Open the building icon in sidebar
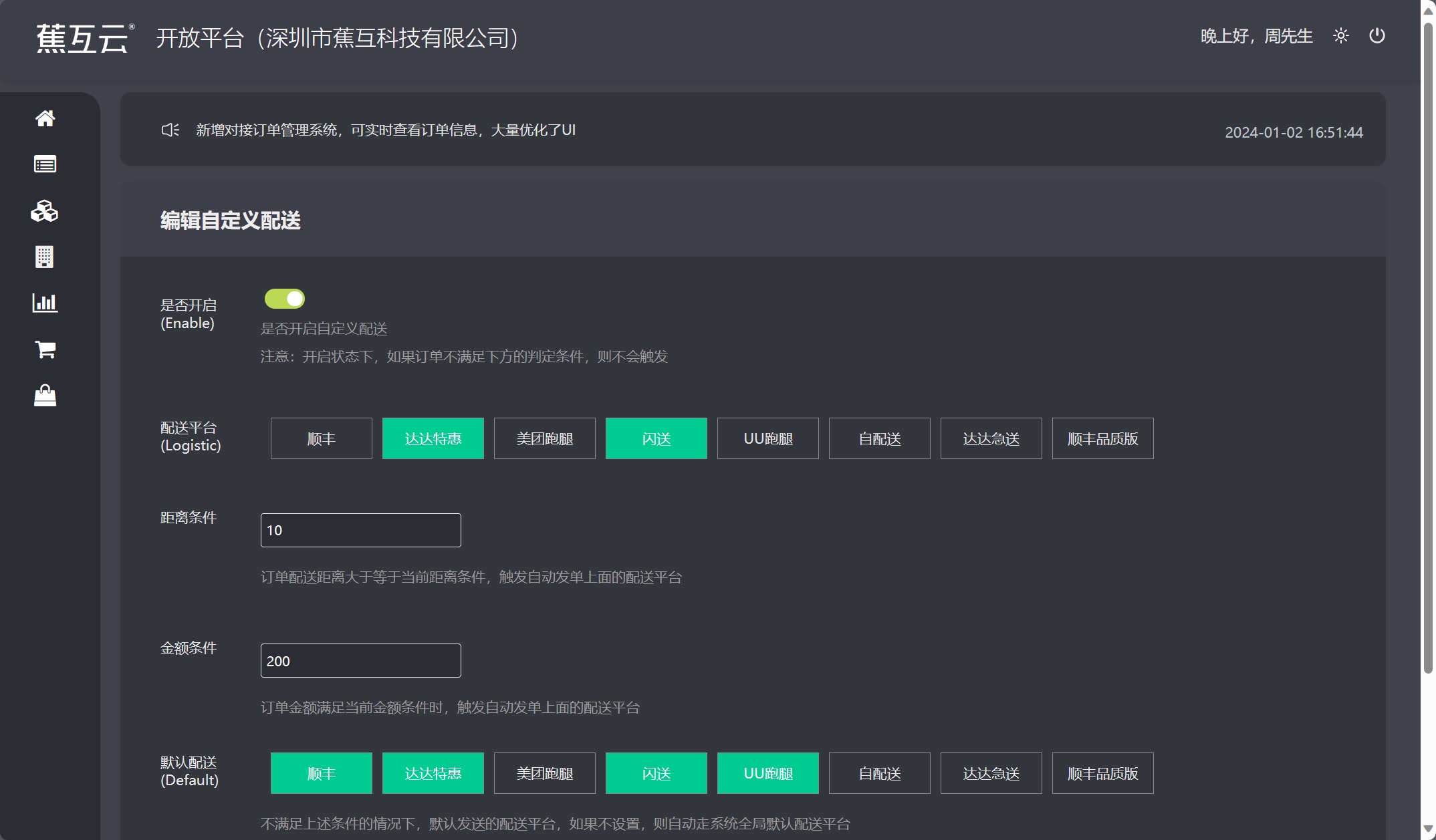 tap(45, 257)
